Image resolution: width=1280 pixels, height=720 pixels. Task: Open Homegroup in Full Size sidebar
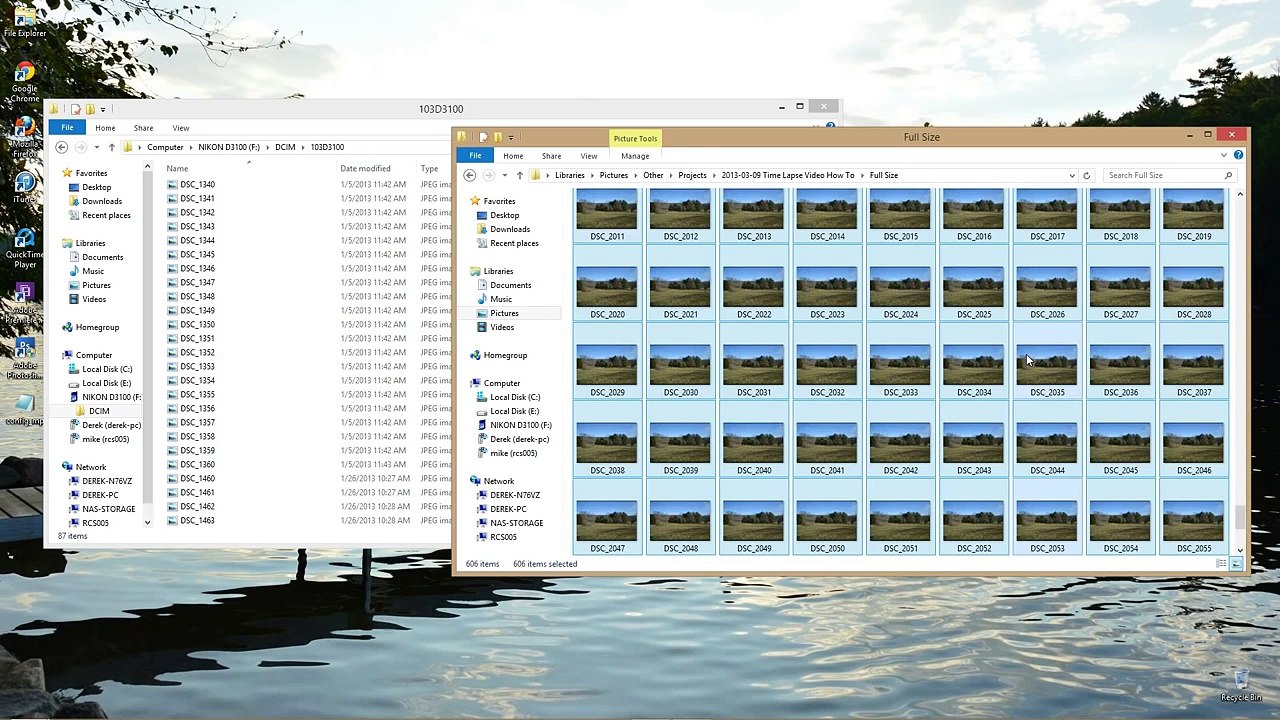click(505, 355)
